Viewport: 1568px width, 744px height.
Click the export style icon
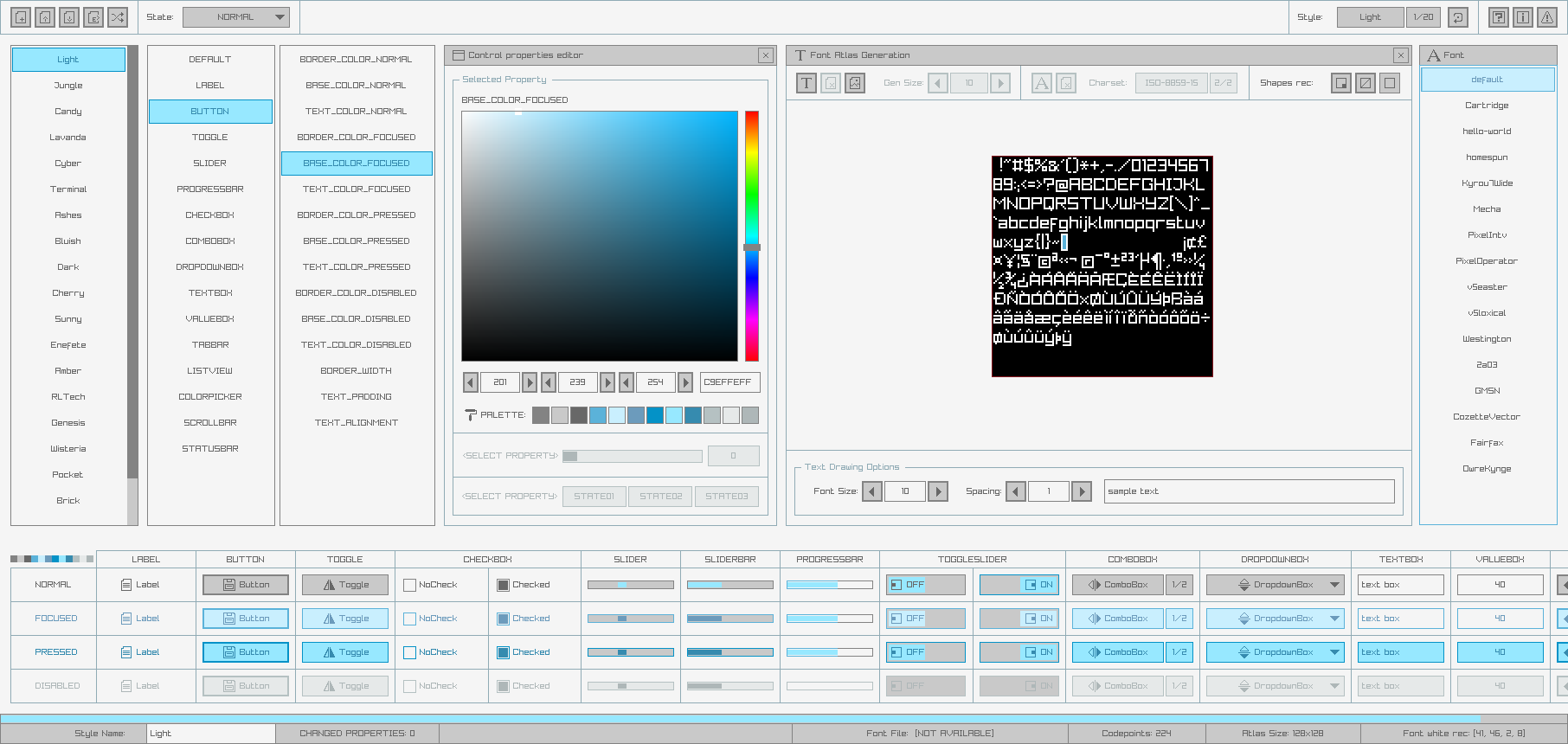93,17
